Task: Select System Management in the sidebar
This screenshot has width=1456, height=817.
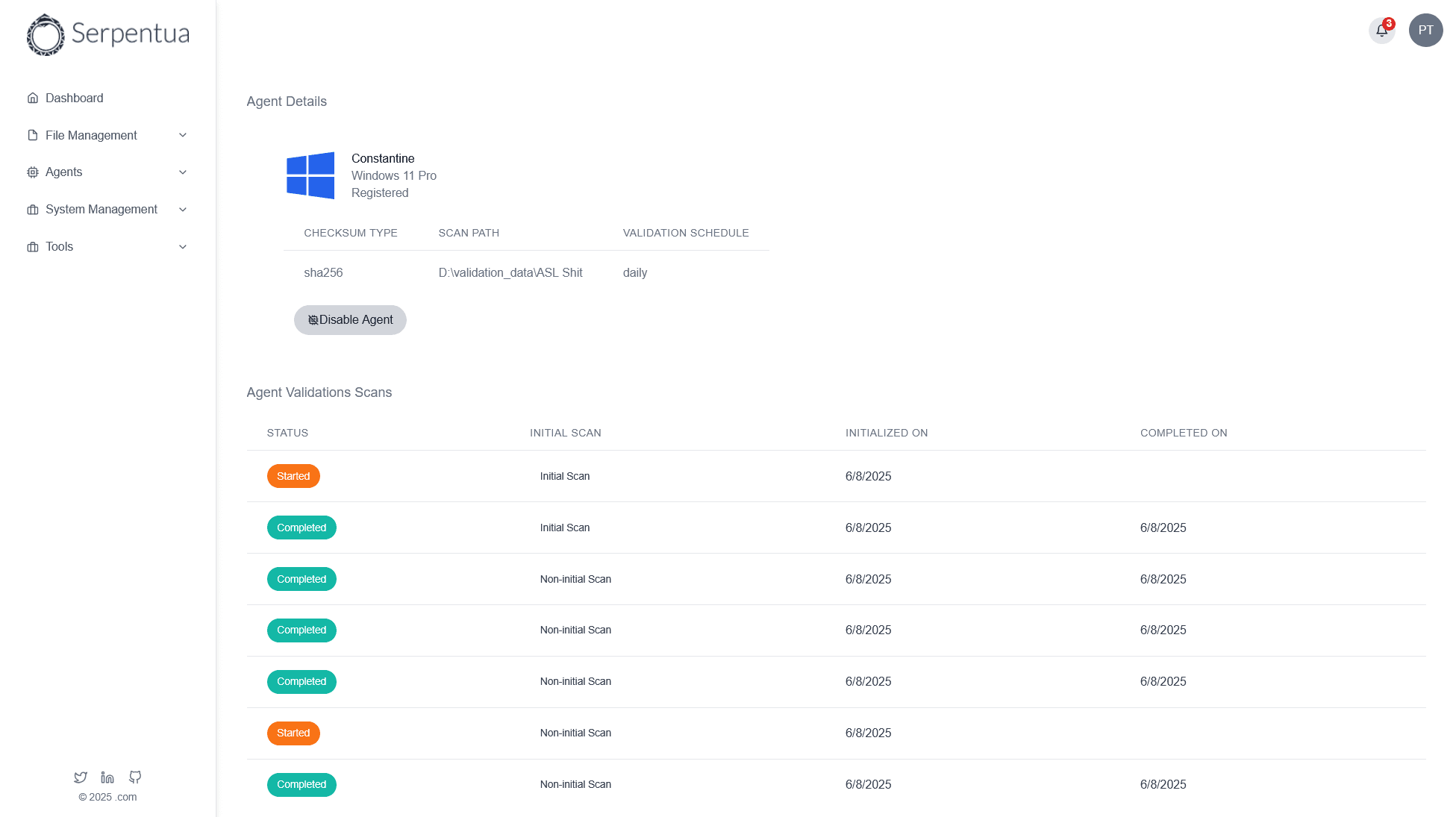Action: (101, 210)
